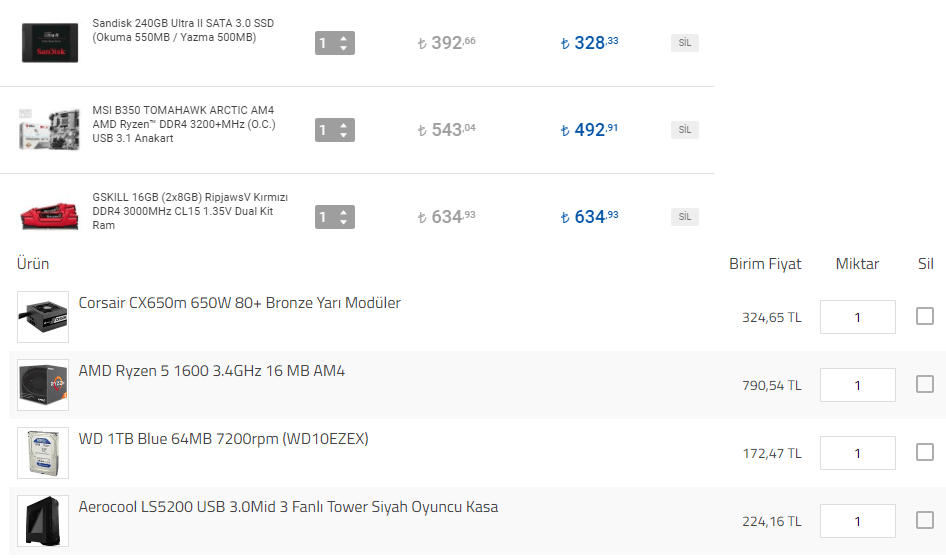
Task: Click the SİL button for GSKILL 16GB Ram
Action: [685, 217]
